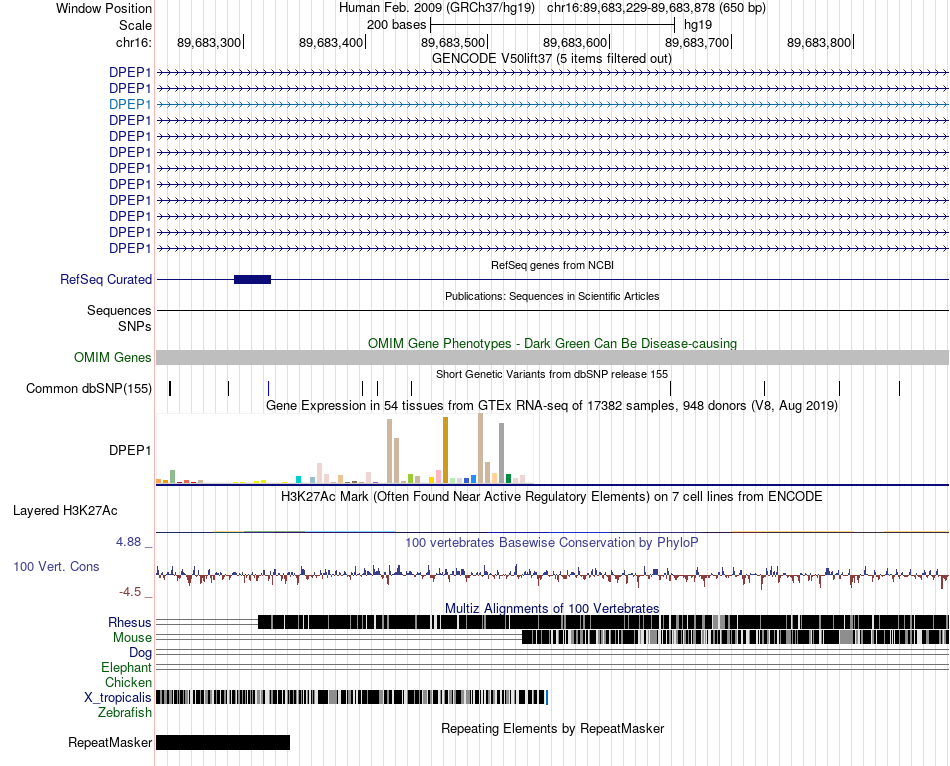Select the light-blue highlighted DPEP1 transcript label
This screenshot has height=766, width=950.
click(x=130, y=104)
